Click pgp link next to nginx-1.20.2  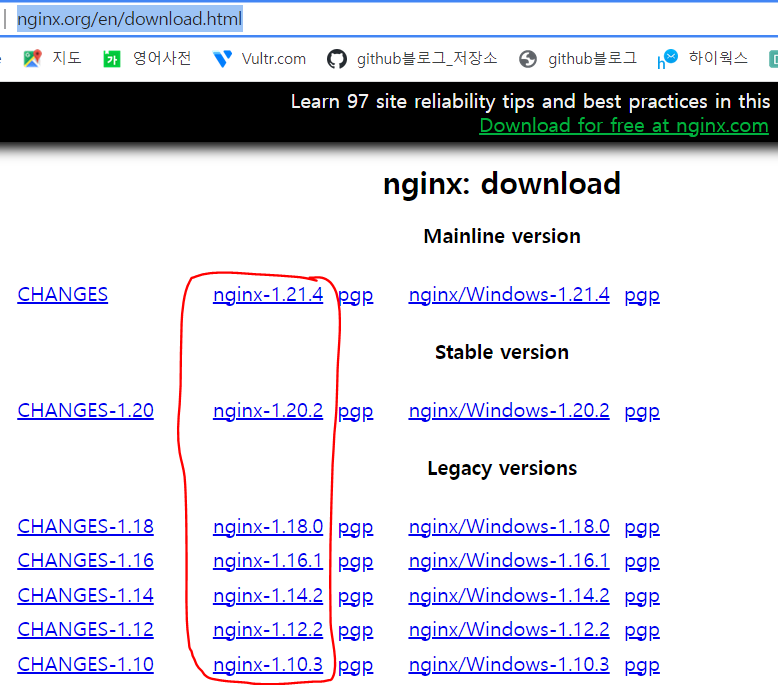point(355,412)
